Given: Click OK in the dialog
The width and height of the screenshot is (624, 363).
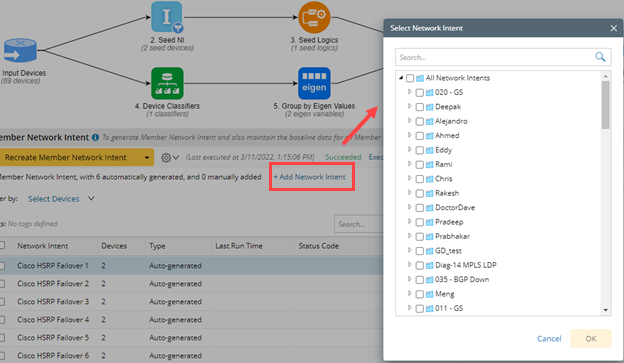Looking at the screenshot, I should click(x=591, y=339).
